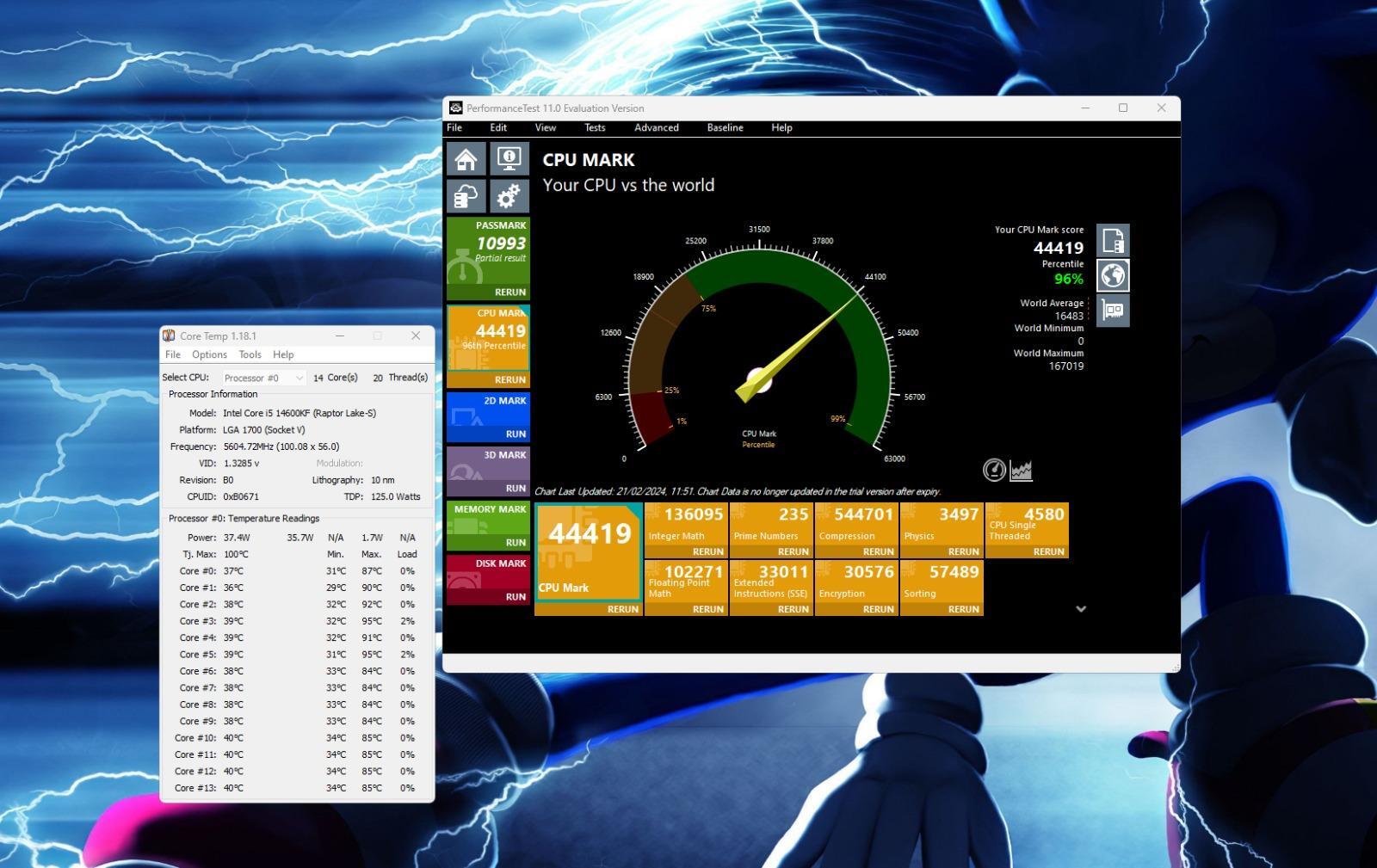
Task: Rerun the large CPU Mark 44419 tile
Action: 623,609
